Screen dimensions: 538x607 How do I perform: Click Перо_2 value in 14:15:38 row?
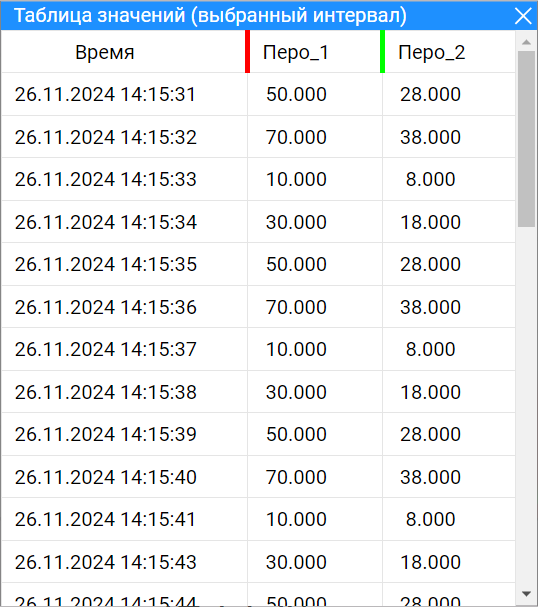(430, 392)
